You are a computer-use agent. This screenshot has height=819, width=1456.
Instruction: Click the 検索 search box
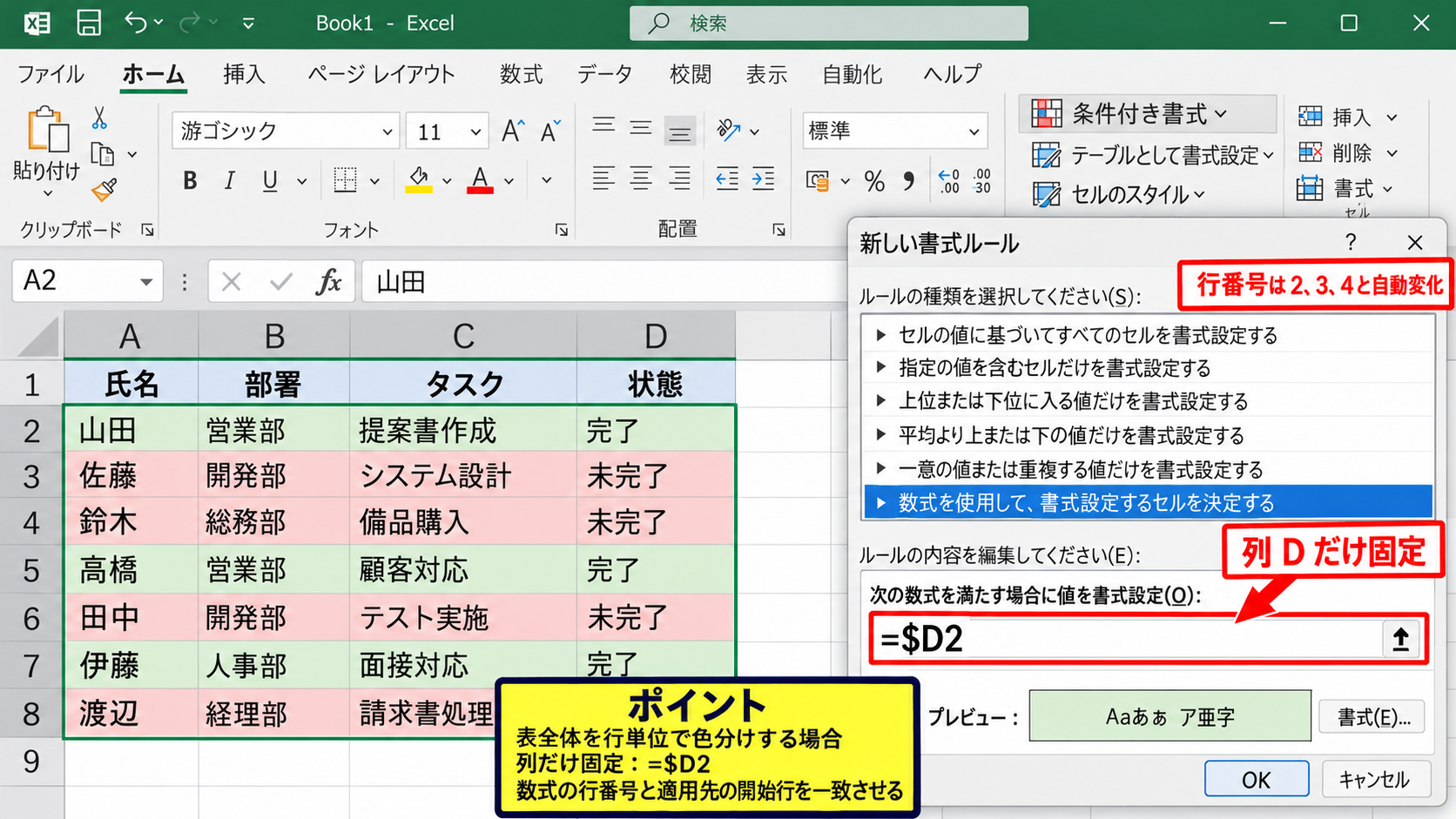click(828, 23)
